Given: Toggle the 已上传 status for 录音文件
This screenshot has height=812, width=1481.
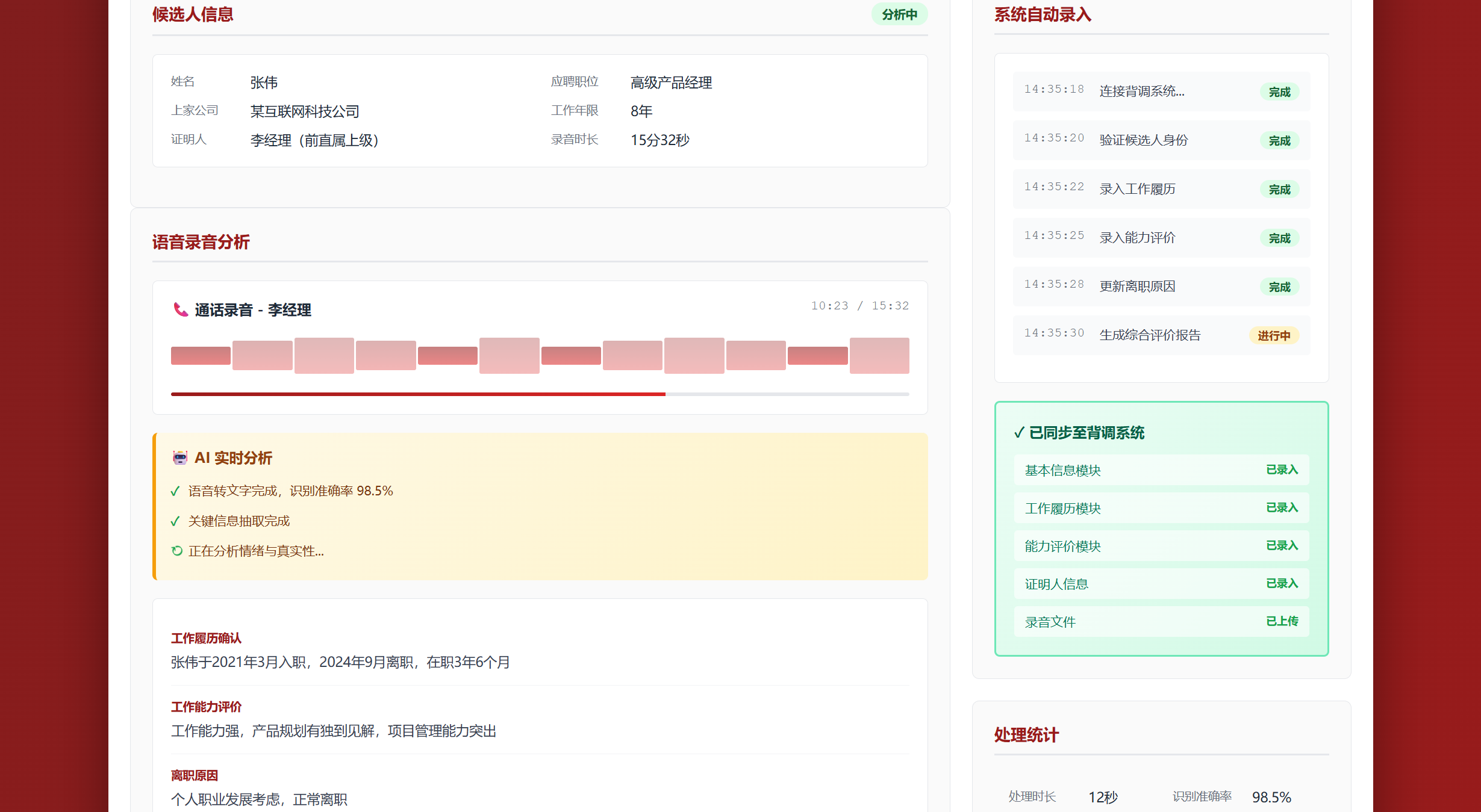Looking at the screenshot, I should click(x=1282, y=621).
